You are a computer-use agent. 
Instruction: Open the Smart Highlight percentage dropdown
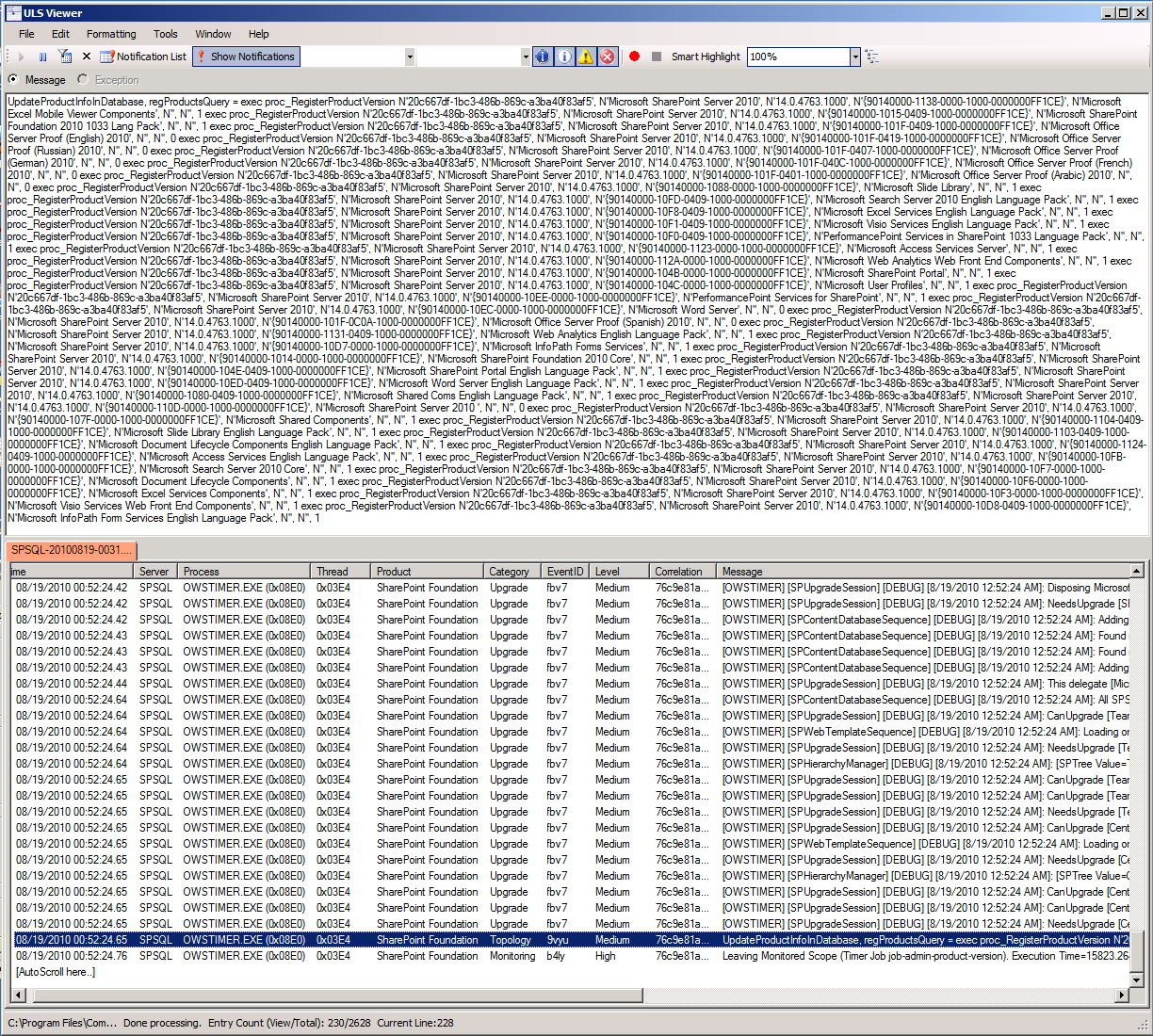click(855, 57)
